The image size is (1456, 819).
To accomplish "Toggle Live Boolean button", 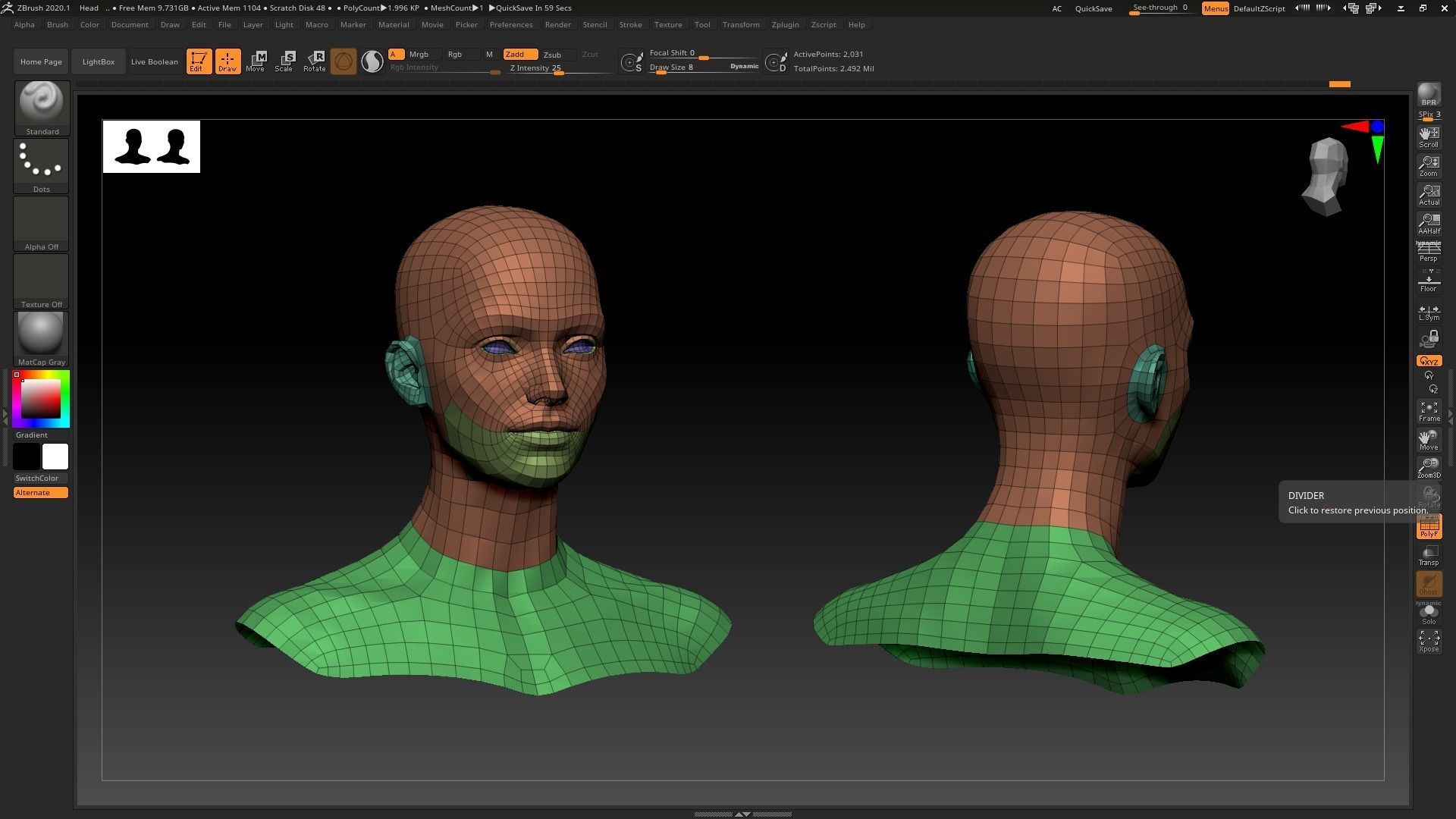I will (x=155, y=61).
